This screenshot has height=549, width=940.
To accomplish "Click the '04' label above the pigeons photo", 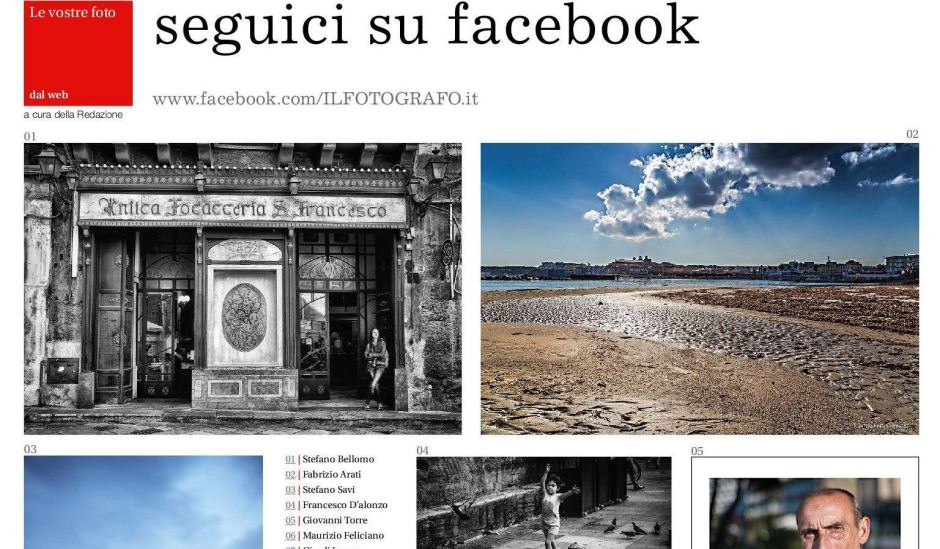I will 422,451.
